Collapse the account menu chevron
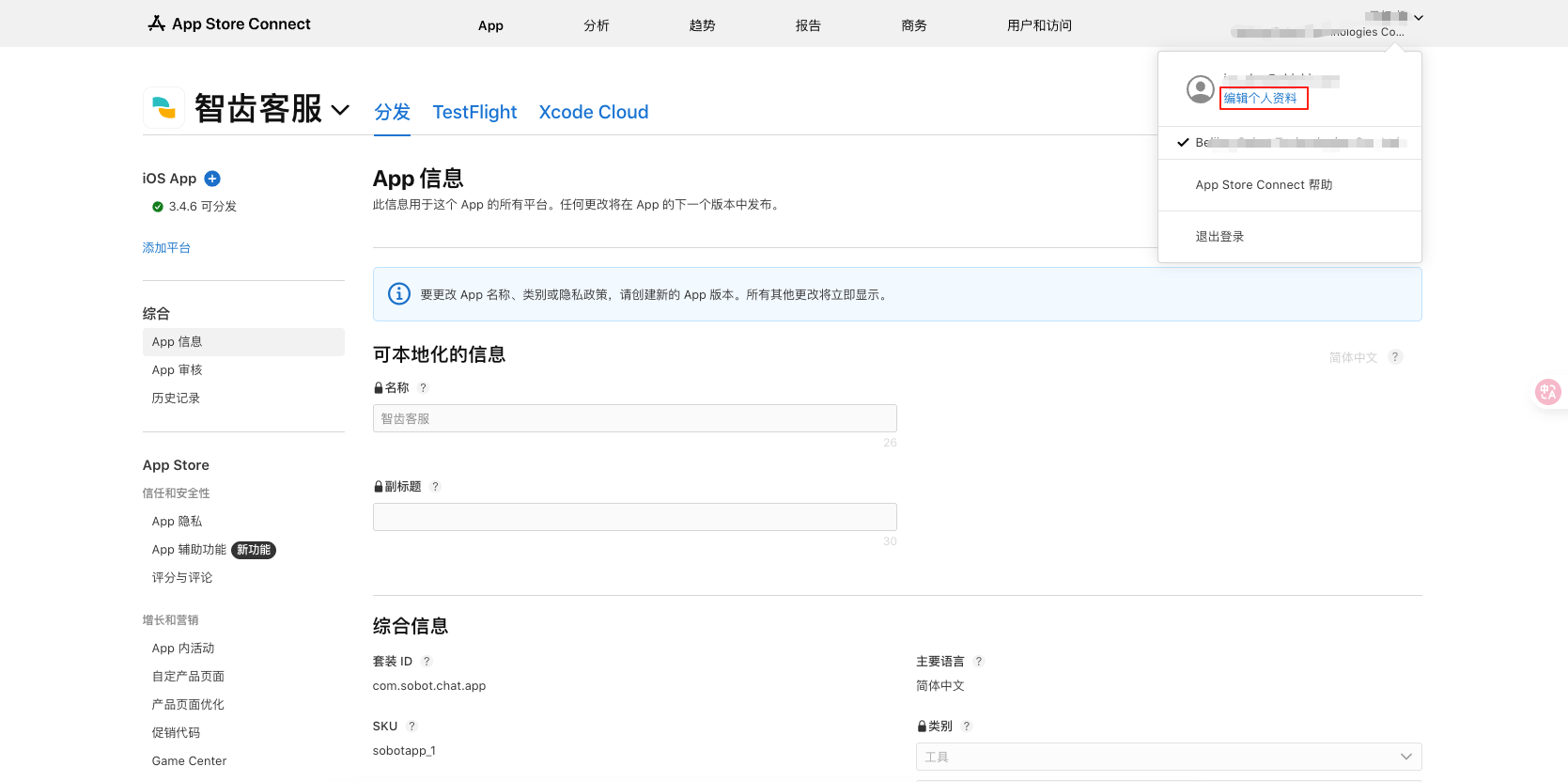The height and width of the screenshot is (782, 1568). pyautogui.click(x=1419, y=18)
